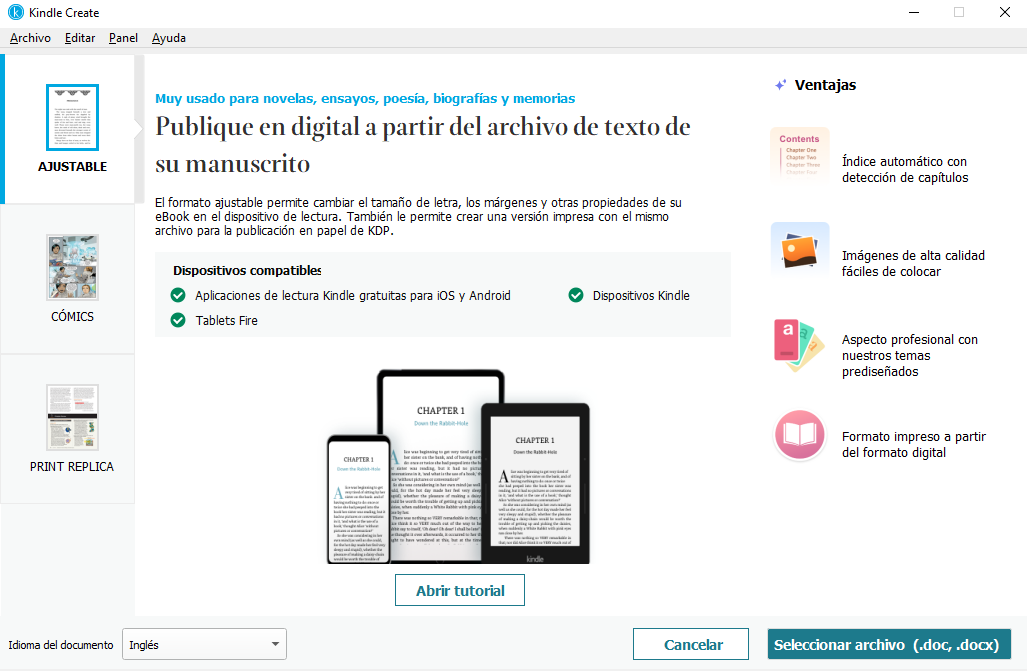This screenshot has height=671, width=1027.
Task: Close the Kindle Create window
Action: point(1005,12)
